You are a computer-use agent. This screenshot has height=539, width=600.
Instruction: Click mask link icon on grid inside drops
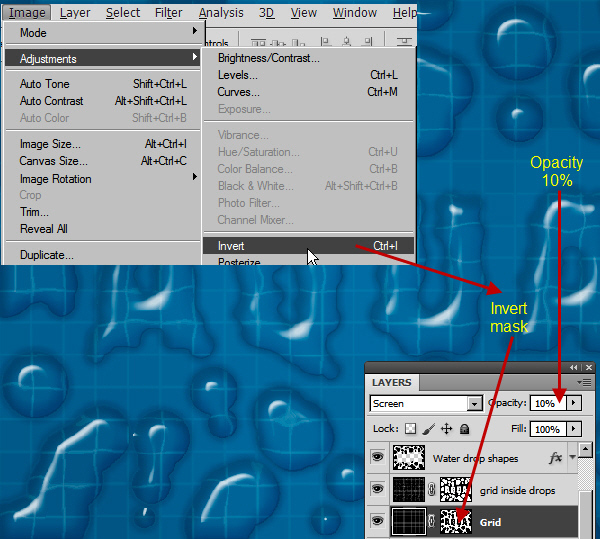(x=434, y=490)
